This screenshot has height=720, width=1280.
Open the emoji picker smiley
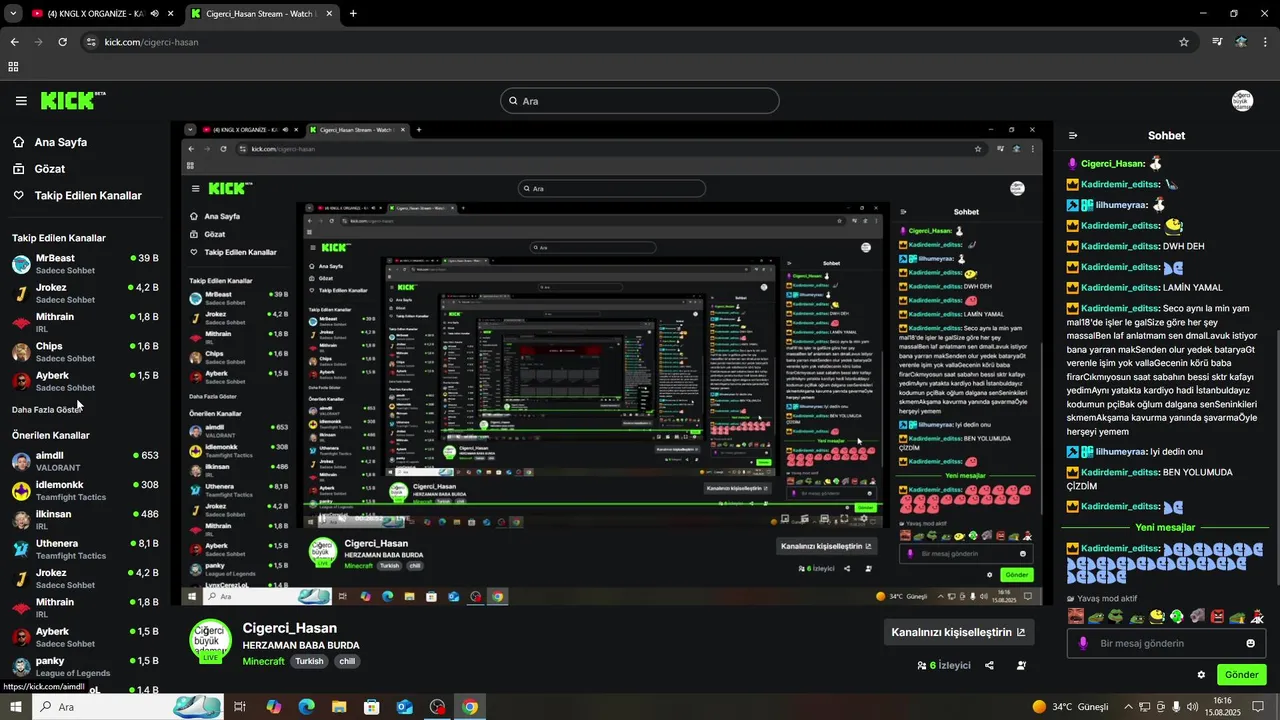pyautogui.click(x=1250, y=643)
